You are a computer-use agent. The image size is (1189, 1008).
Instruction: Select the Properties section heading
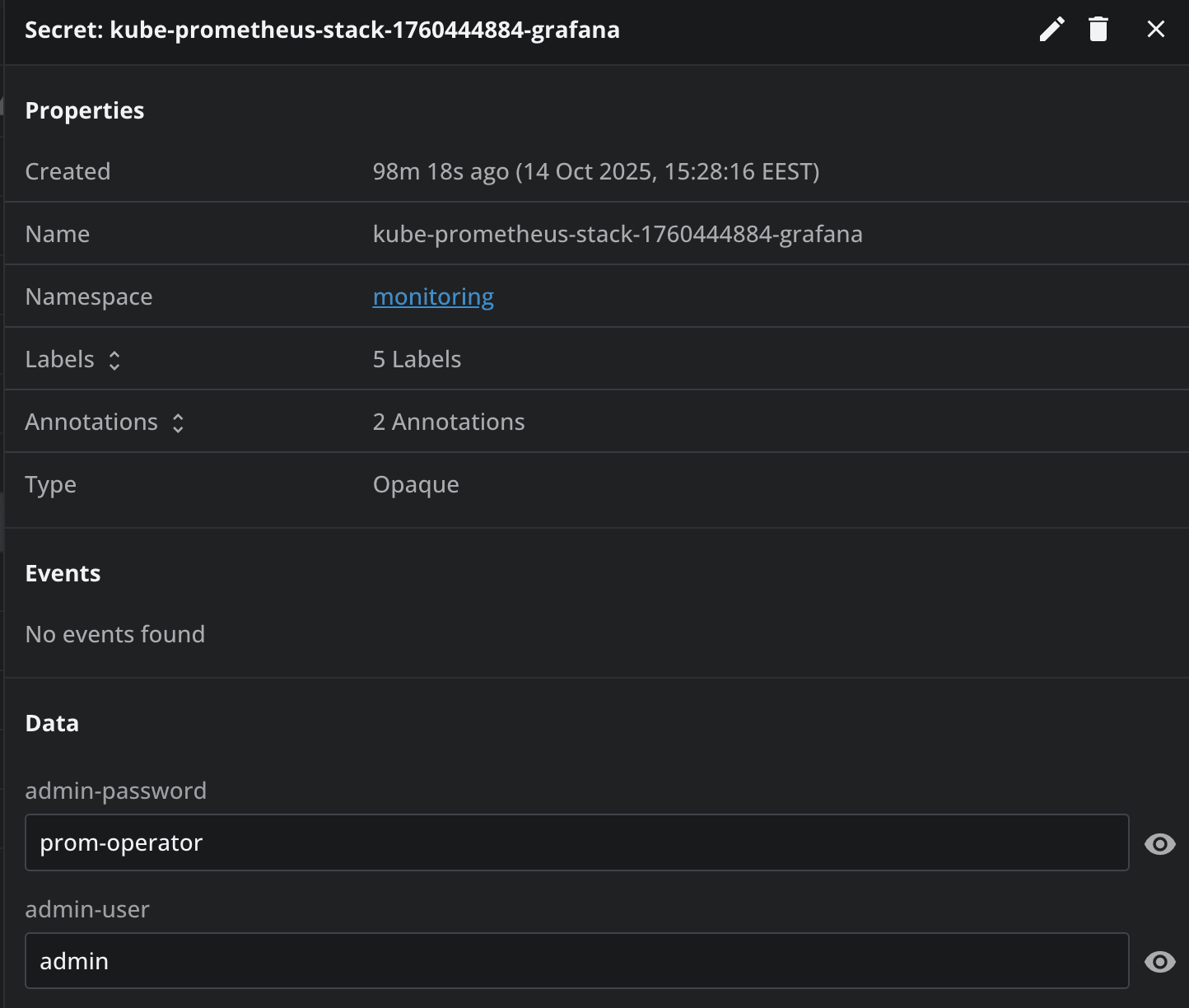(85, 110)
